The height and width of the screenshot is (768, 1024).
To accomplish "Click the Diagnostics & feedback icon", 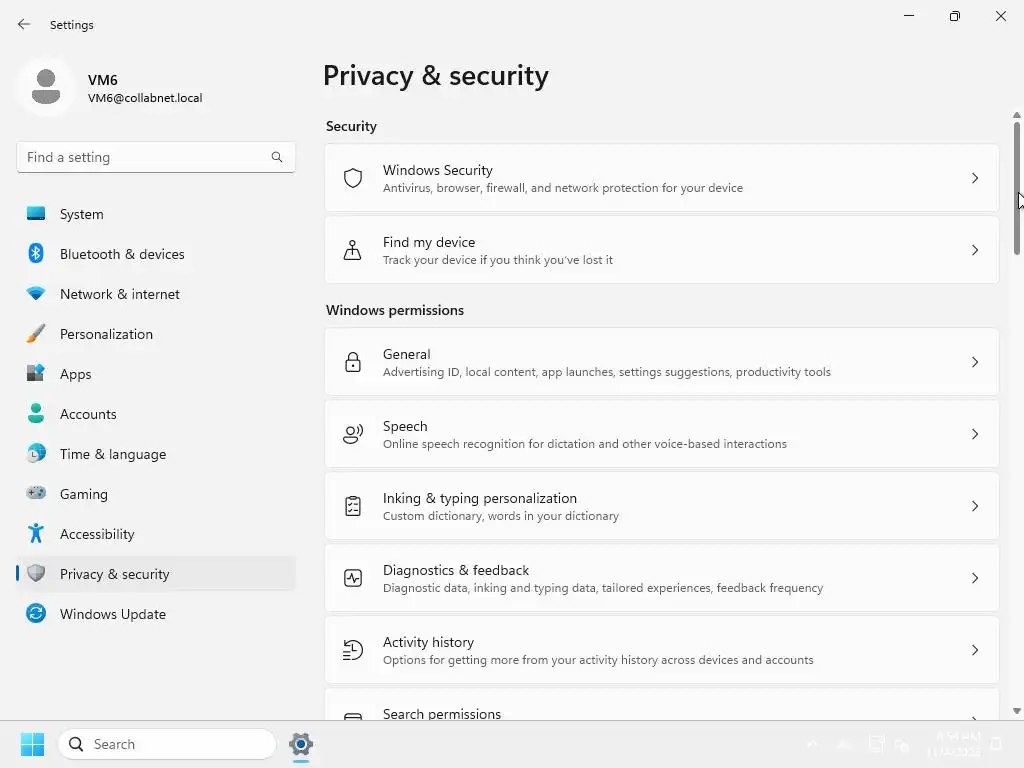I will 353,578.
